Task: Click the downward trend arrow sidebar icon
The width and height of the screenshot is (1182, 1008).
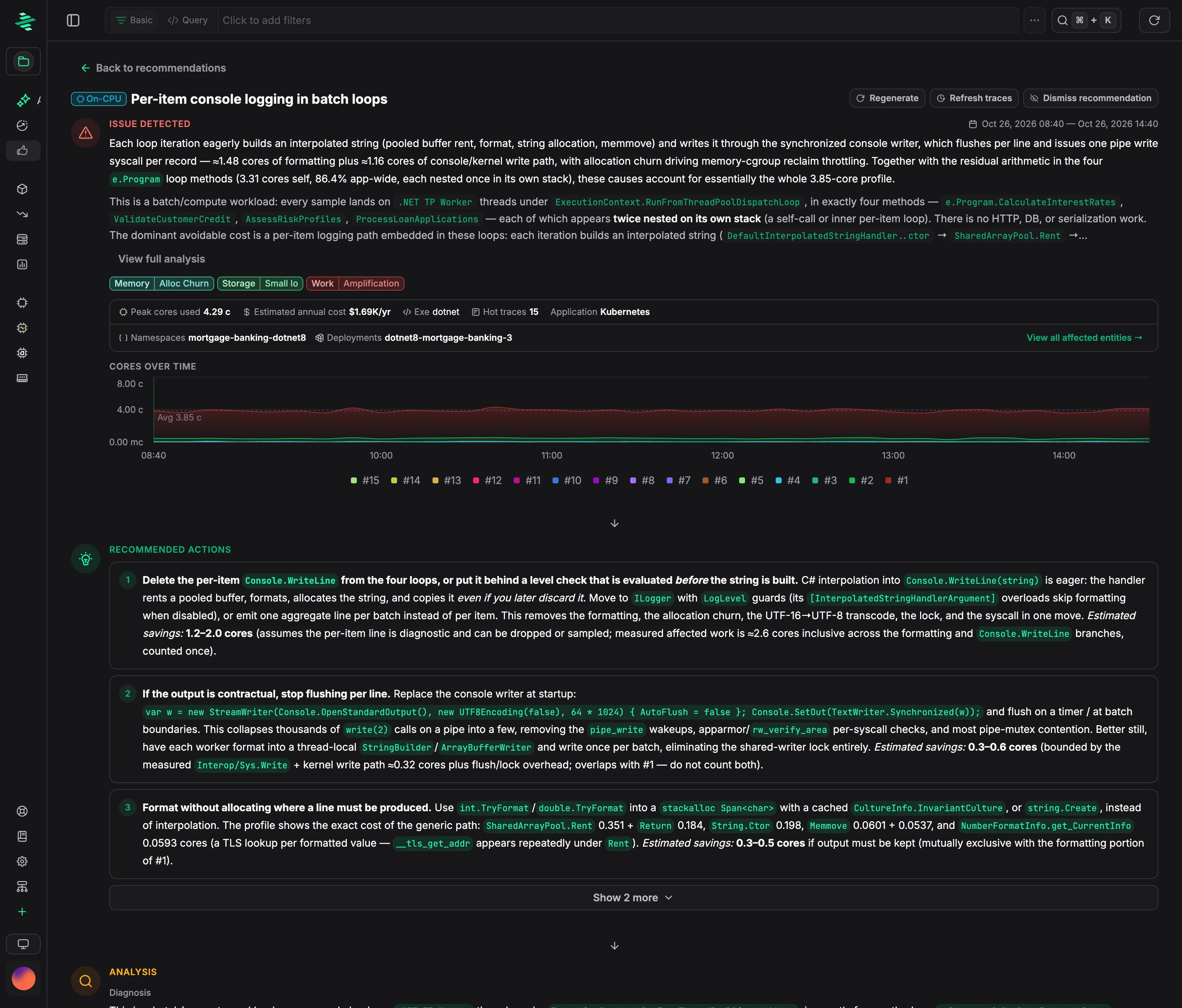Action: coord(22,214)
